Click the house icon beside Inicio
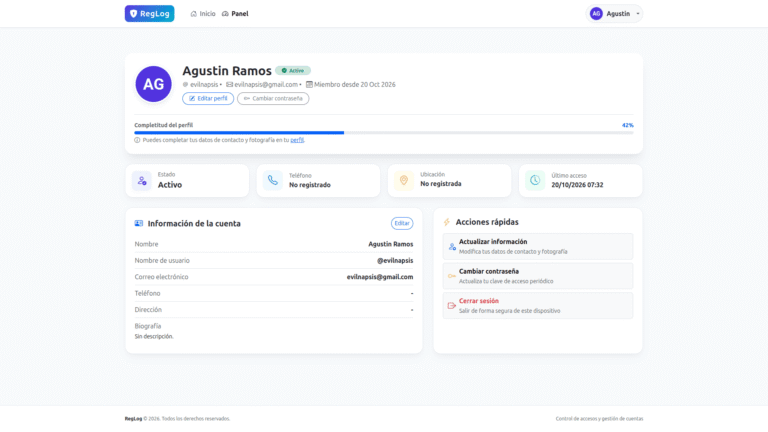This screenshot has width=768, height=432. 193,14
